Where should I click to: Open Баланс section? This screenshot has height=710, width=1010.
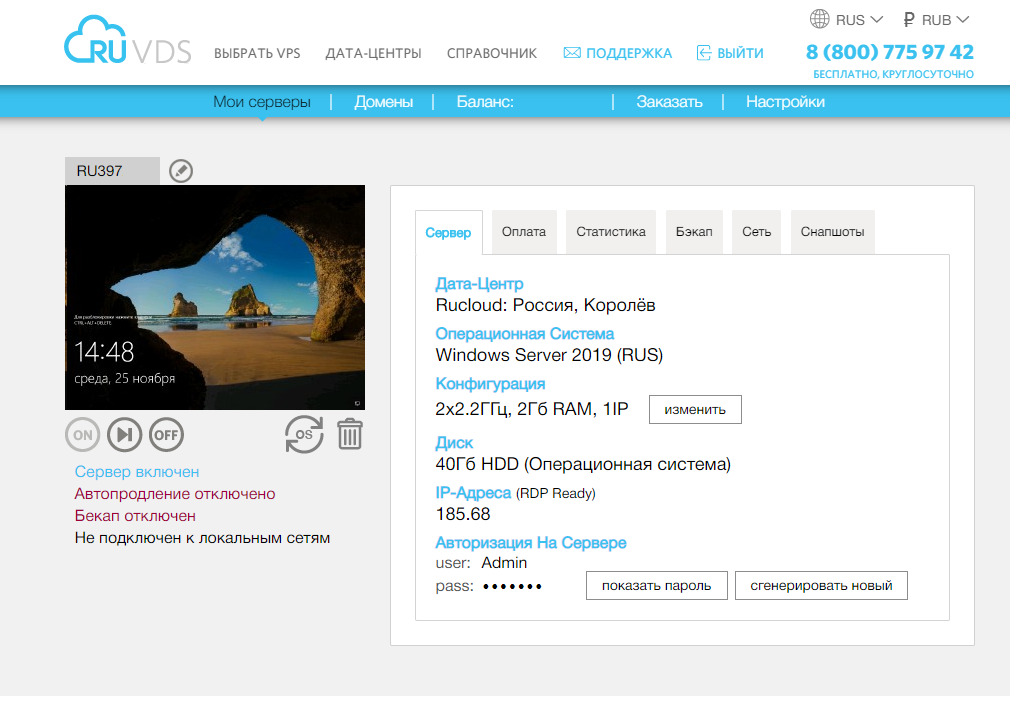(x=485, y=102)
